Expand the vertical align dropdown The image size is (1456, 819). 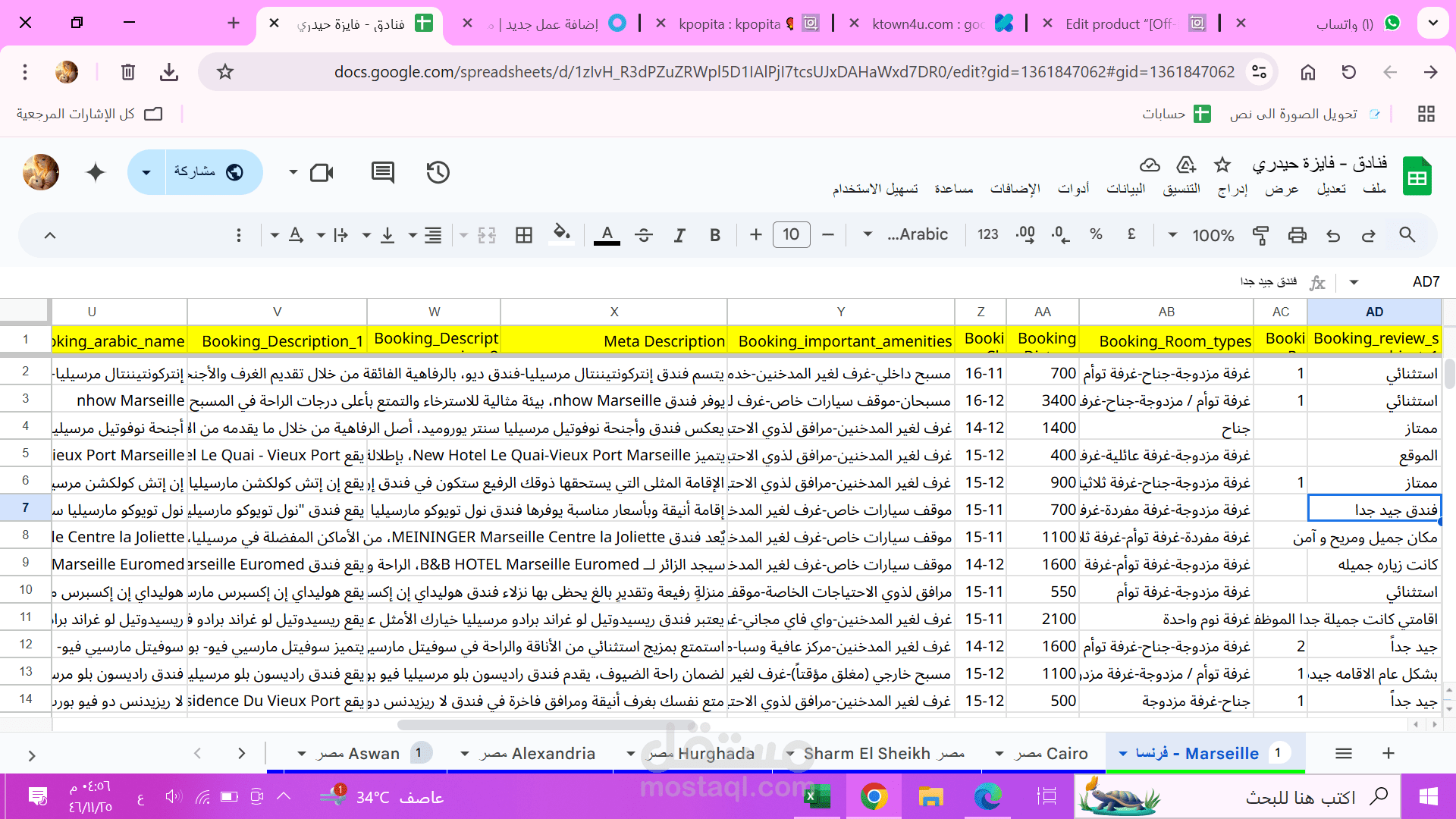[366, 235]
